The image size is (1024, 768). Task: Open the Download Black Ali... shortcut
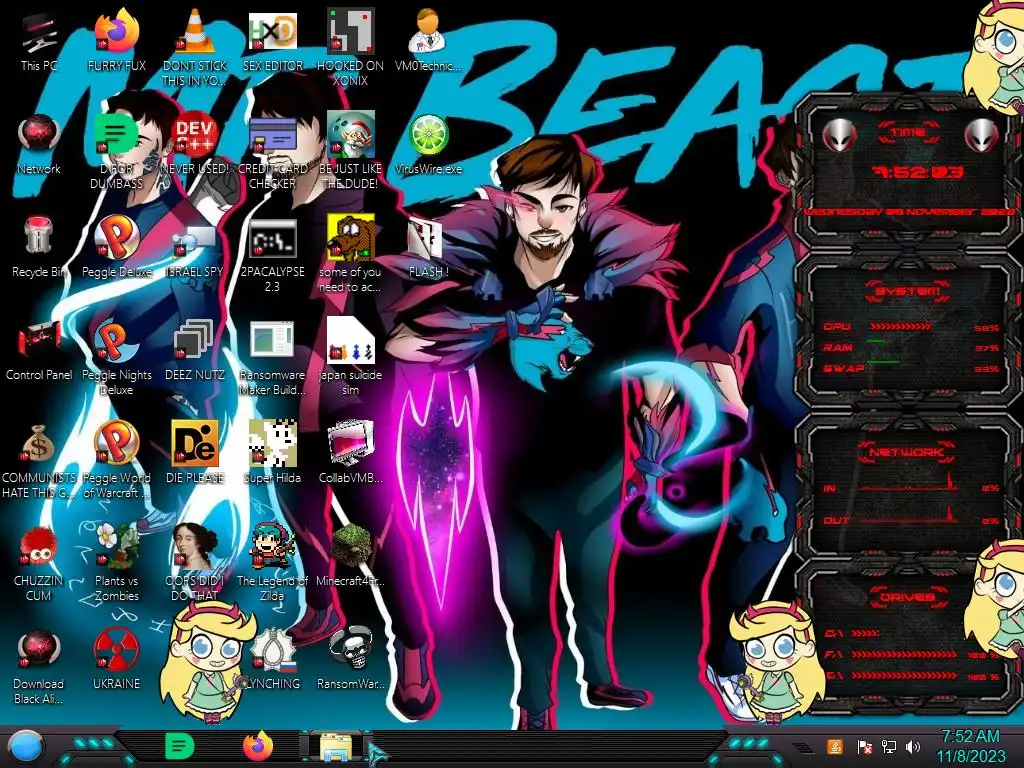tap(39, 667)
